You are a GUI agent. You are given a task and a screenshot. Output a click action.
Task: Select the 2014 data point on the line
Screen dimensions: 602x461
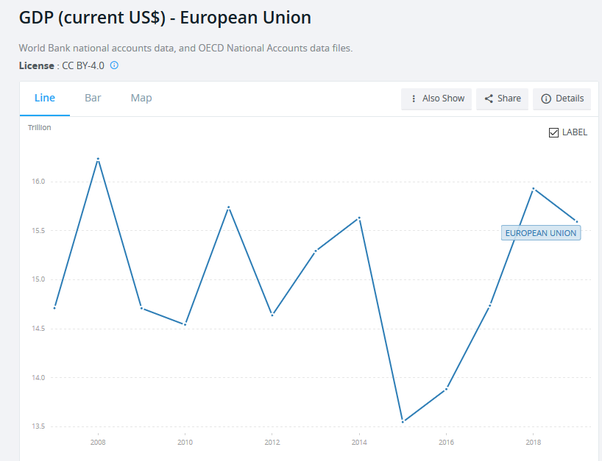pyautogui.click(x=359, y=217)
